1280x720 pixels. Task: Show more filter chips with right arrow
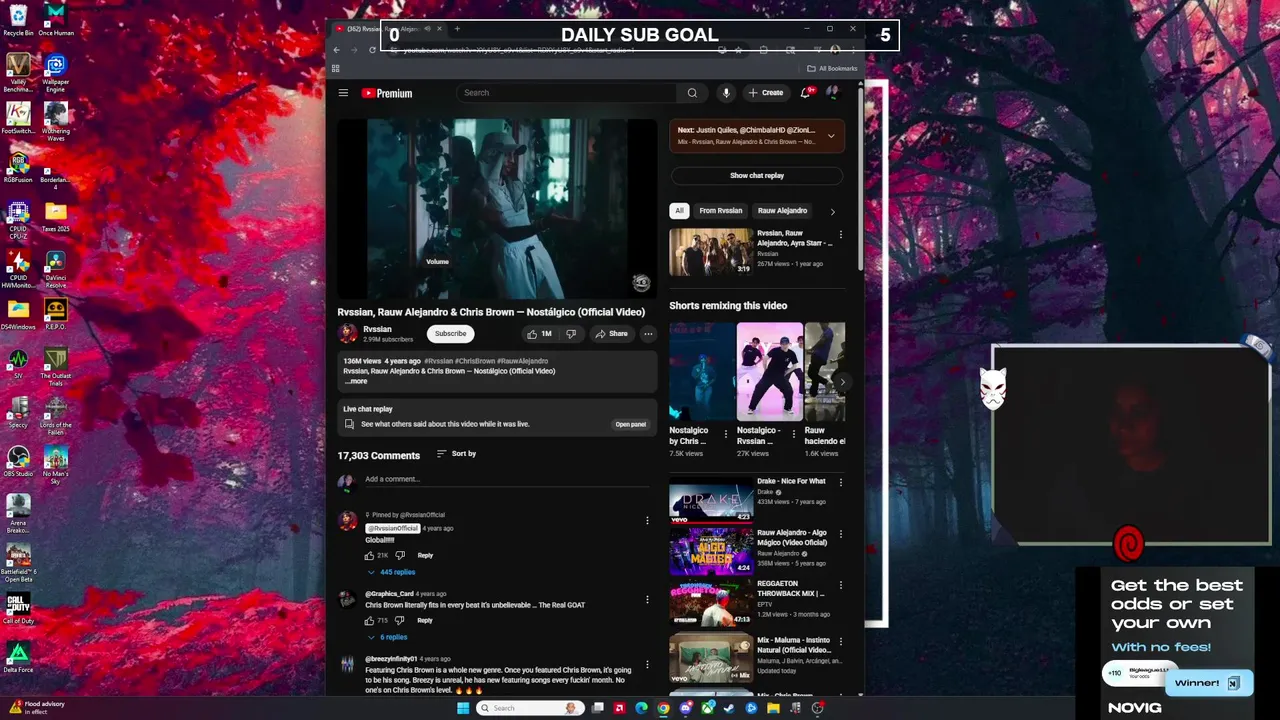pos(832,211)
